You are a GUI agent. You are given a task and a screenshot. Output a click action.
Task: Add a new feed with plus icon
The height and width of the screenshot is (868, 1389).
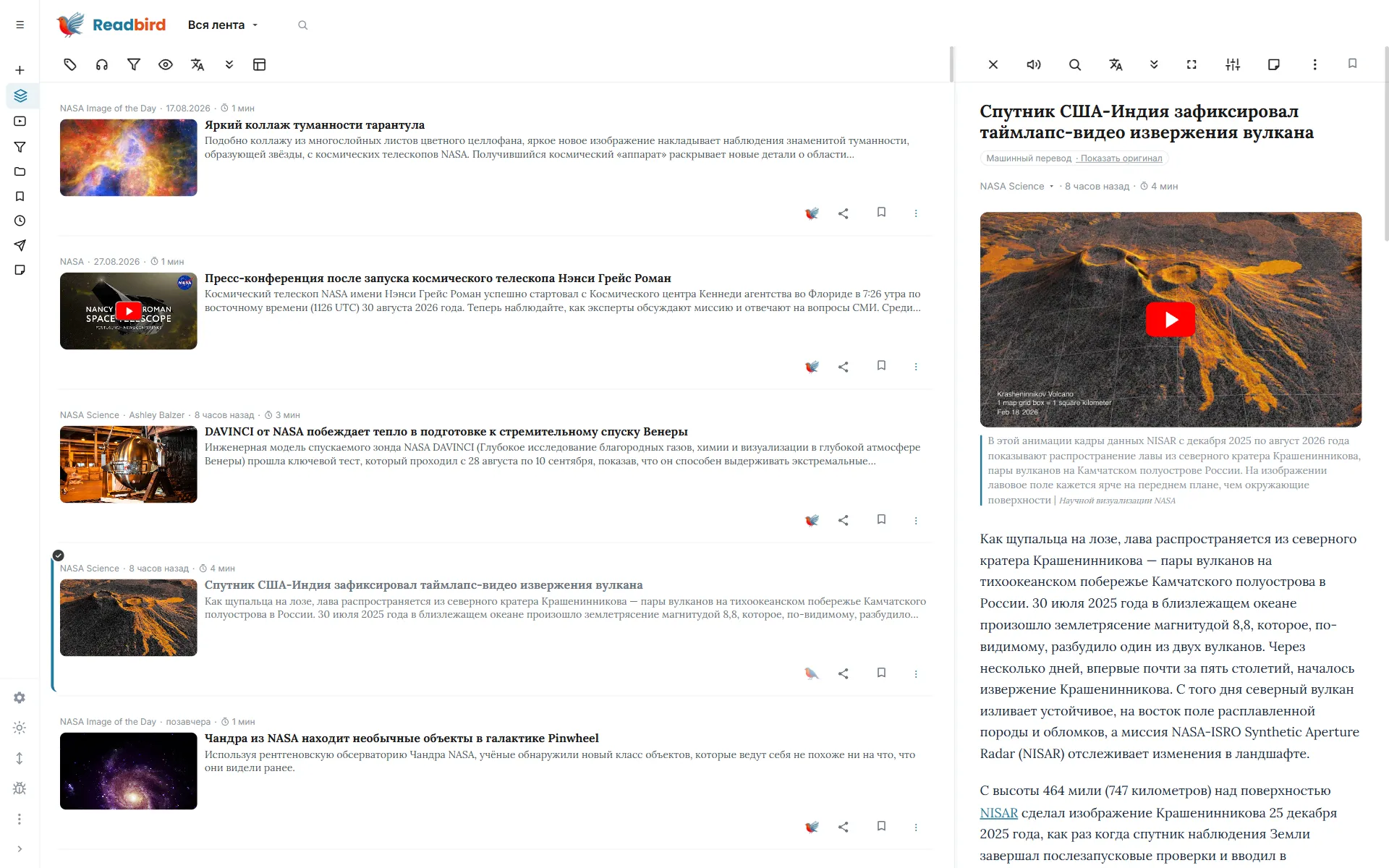(20, 70)
